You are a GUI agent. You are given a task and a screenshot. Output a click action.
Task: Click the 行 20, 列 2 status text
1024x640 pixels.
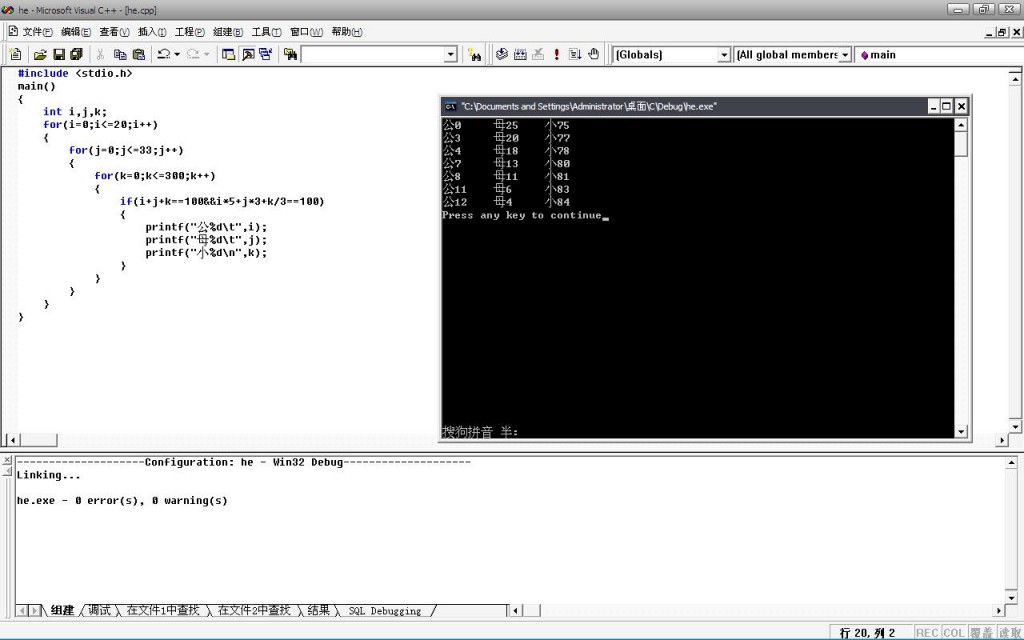coord(867,632)
